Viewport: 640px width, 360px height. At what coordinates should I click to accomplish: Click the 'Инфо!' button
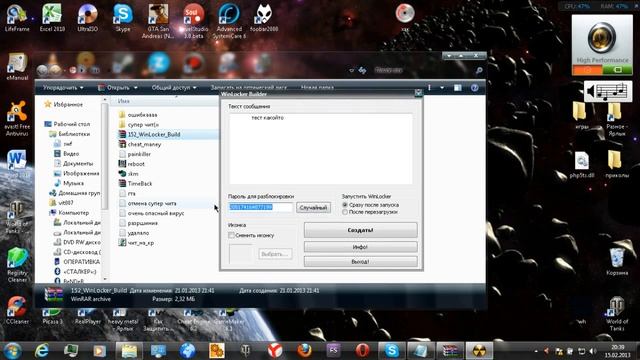pos(360,247)
